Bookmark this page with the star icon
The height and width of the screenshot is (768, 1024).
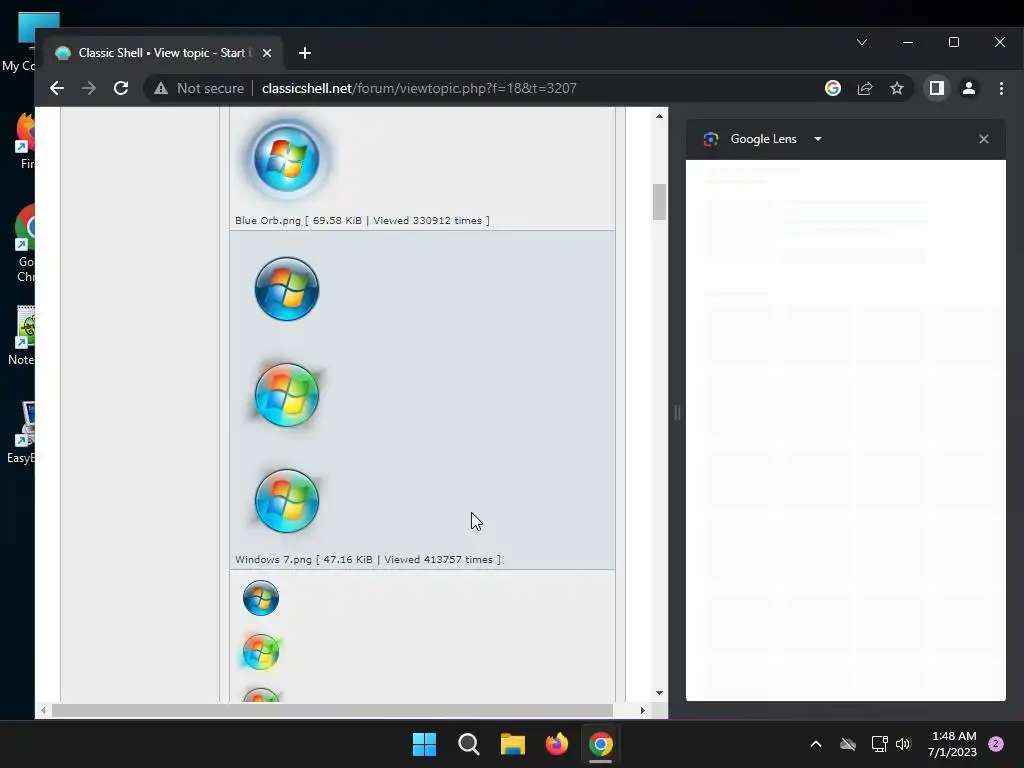(897, 88)
